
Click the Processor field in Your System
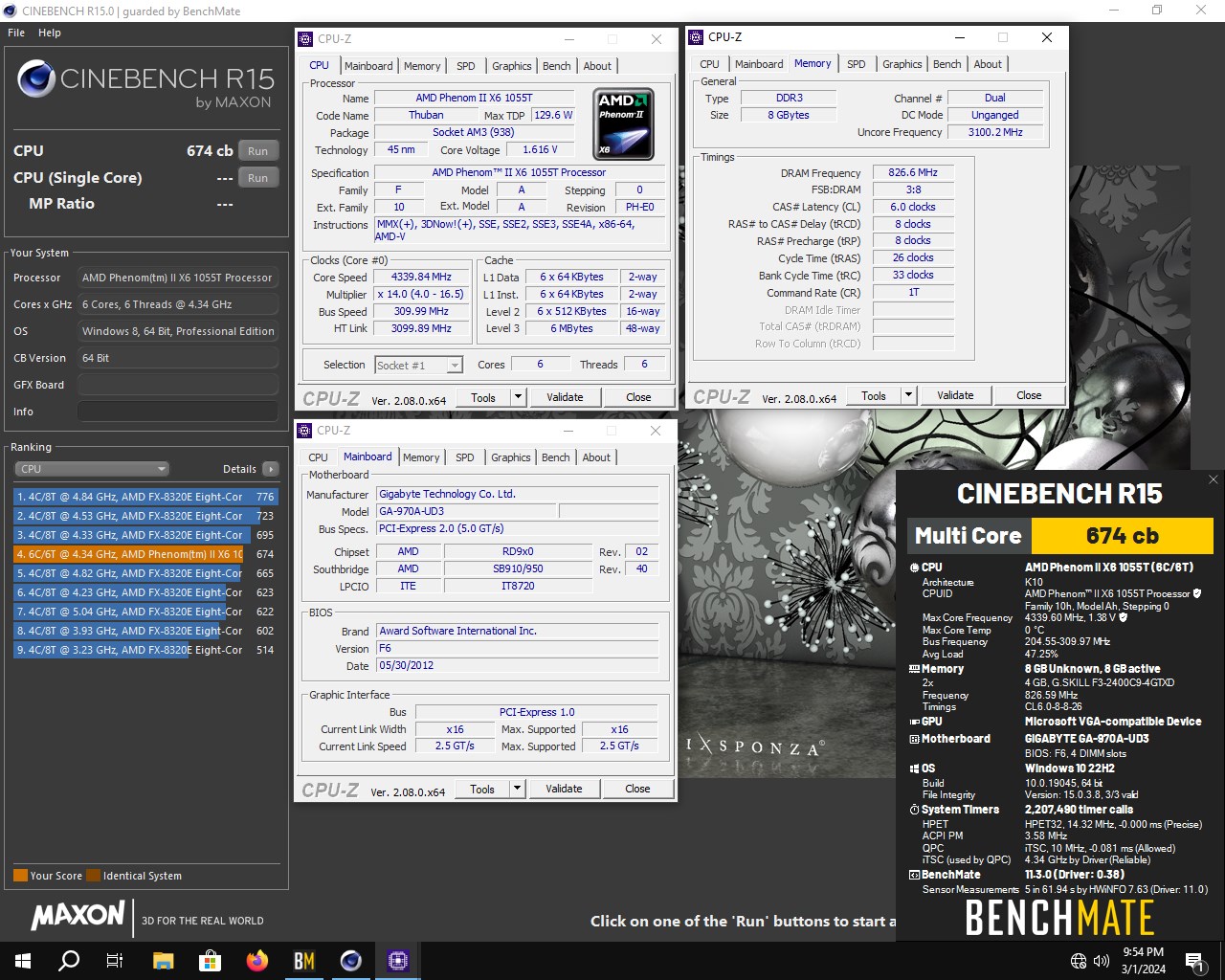tap(178, 278)
